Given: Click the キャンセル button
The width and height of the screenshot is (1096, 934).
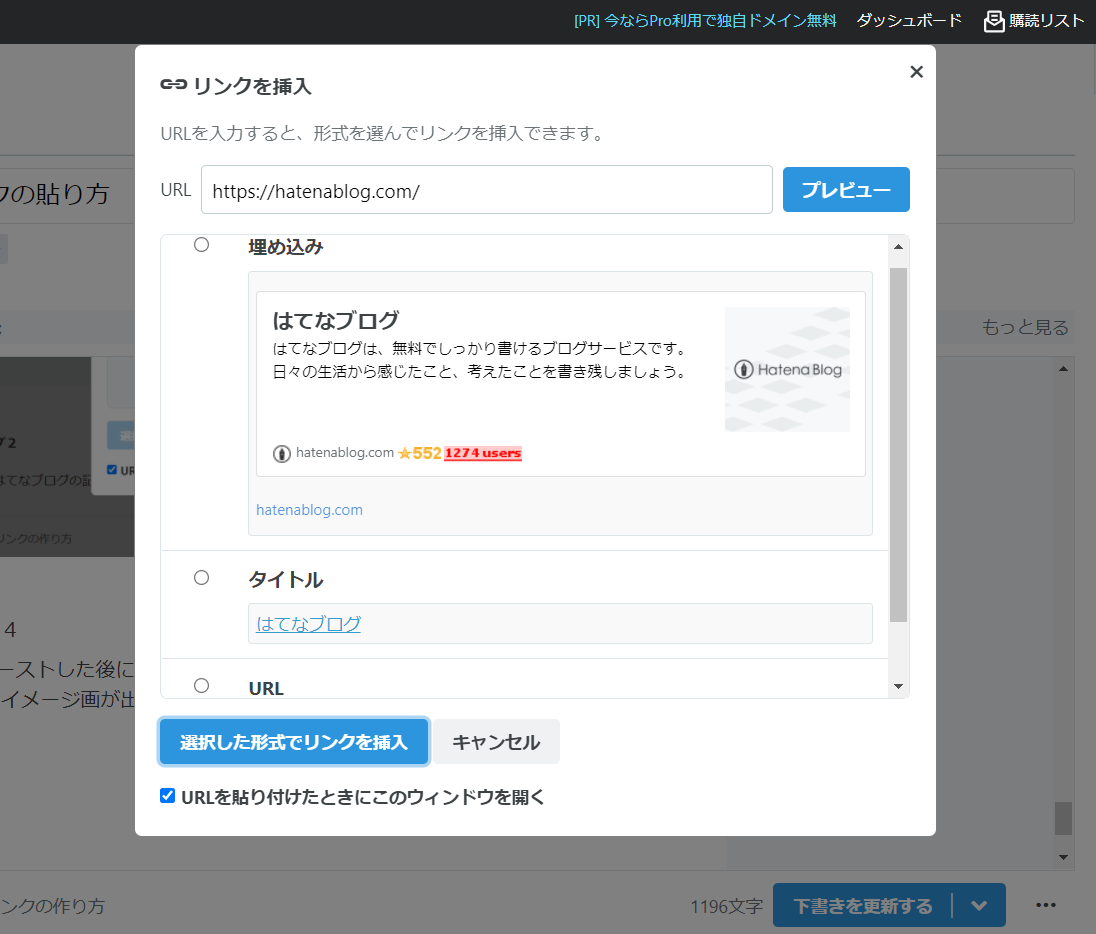Looking at the screenshot, I should tap(496, 742).
